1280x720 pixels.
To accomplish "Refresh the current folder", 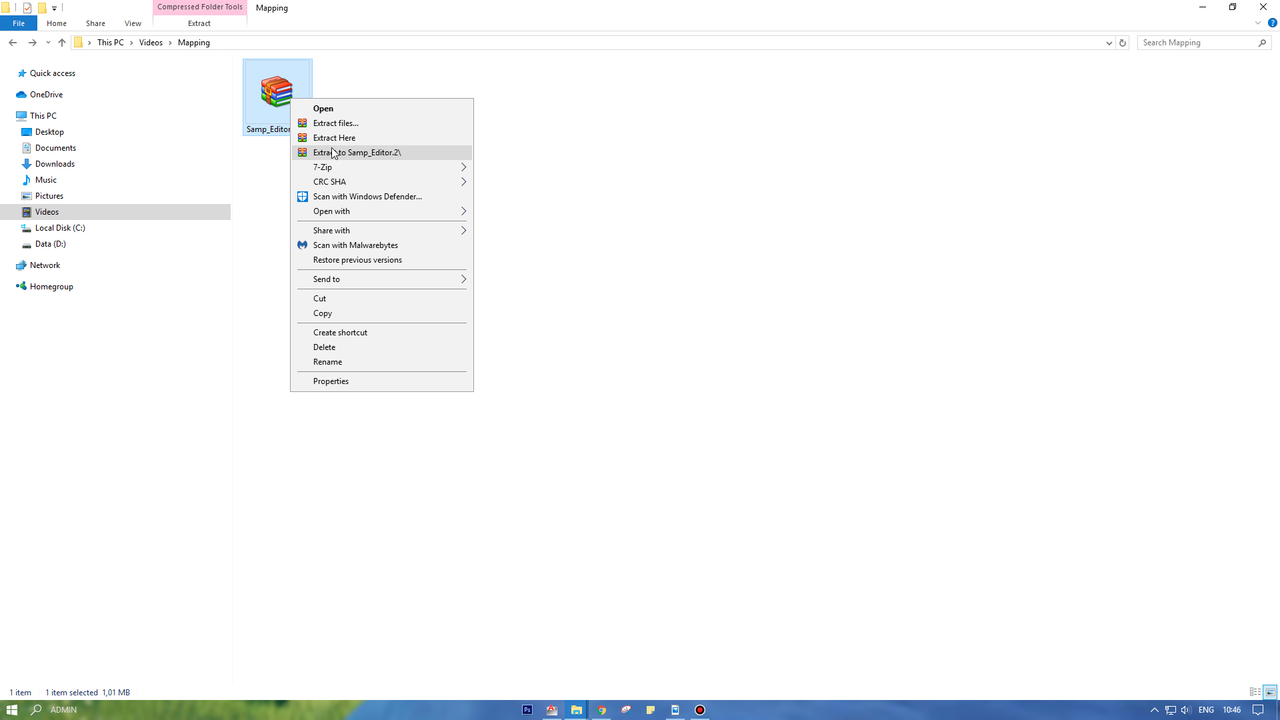I will [1123, 43].
